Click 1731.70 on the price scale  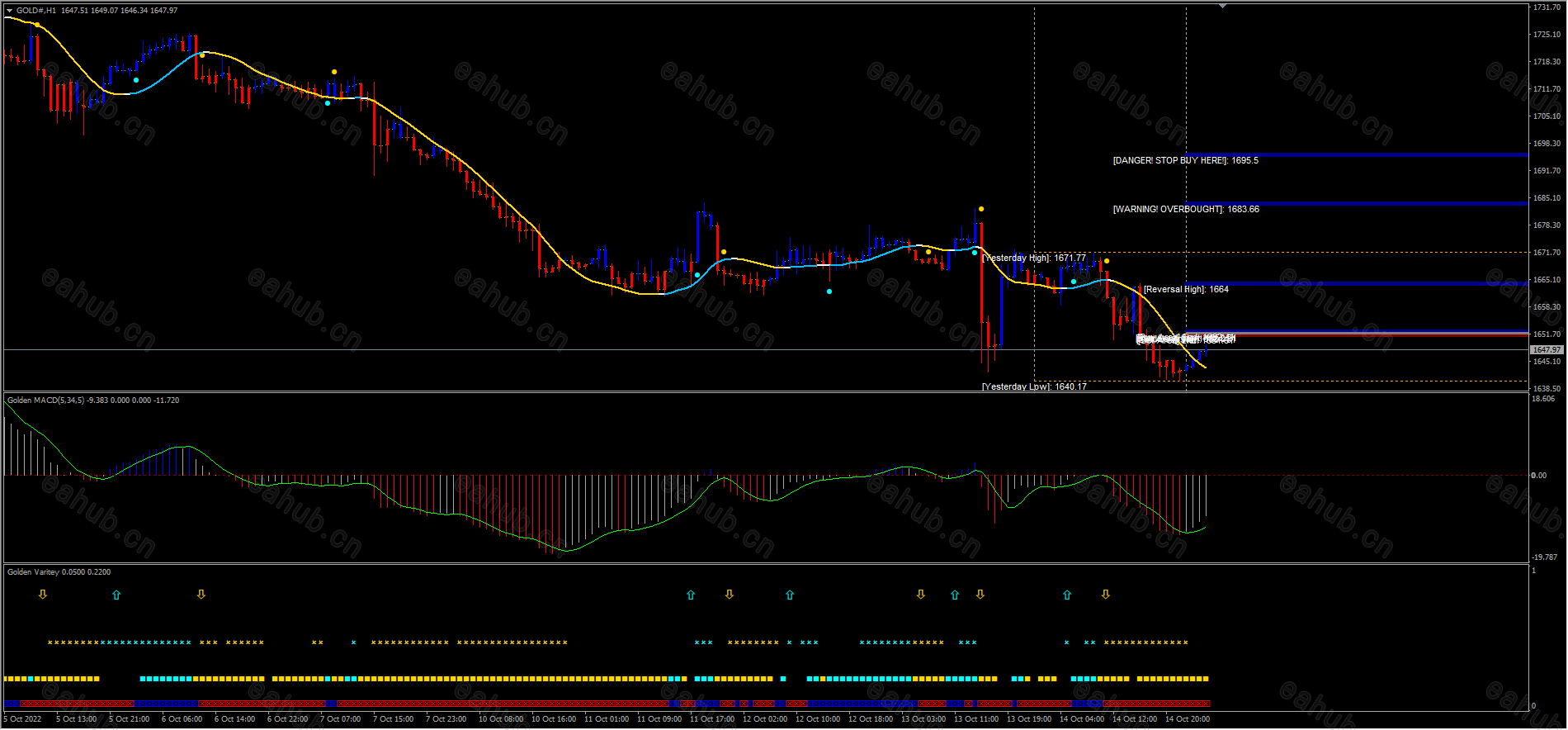point(1547,7)
